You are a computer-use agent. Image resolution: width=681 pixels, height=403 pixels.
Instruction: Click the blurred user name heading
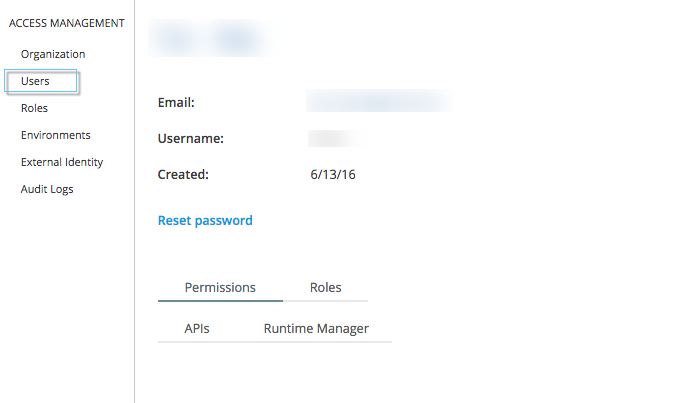[x=210, y=39]
